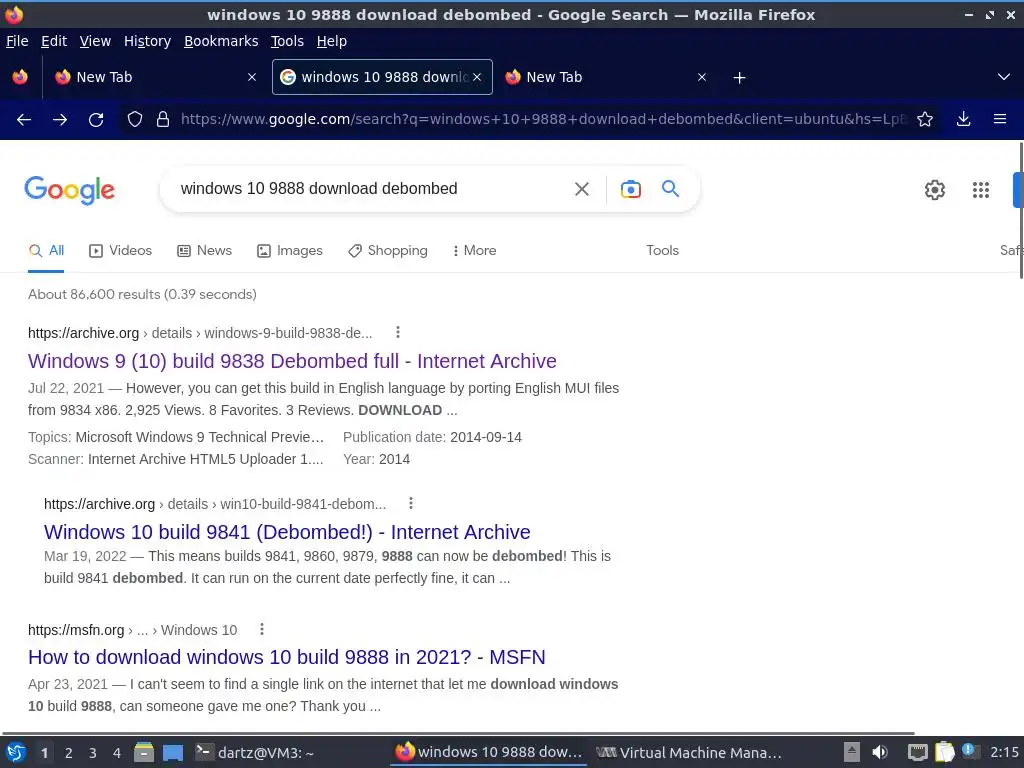Screen dimensions: 1024x768
Task: Show desktop using blue taskbar icon
Action: coord(173,753)
